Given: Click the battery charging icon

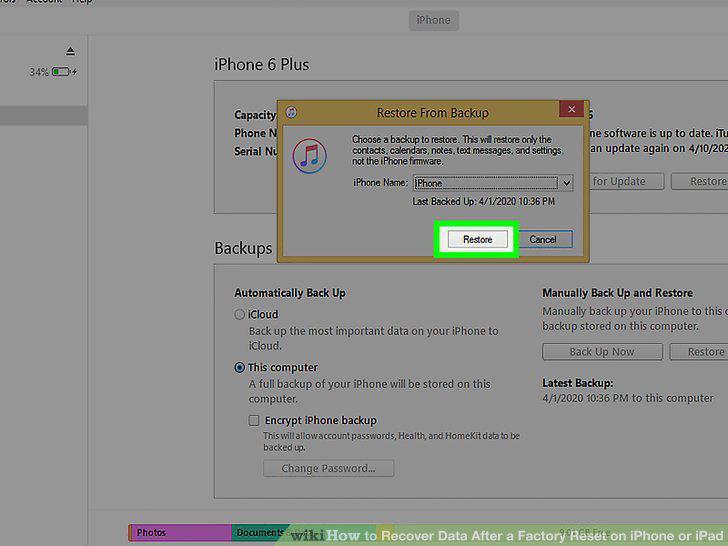Looking at the screenshot, I should tap(65, 72).
